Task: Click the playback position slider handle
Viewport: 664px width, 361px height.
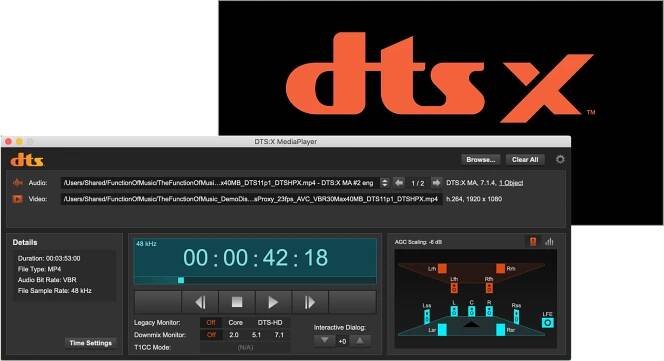Action: [181, 280]
